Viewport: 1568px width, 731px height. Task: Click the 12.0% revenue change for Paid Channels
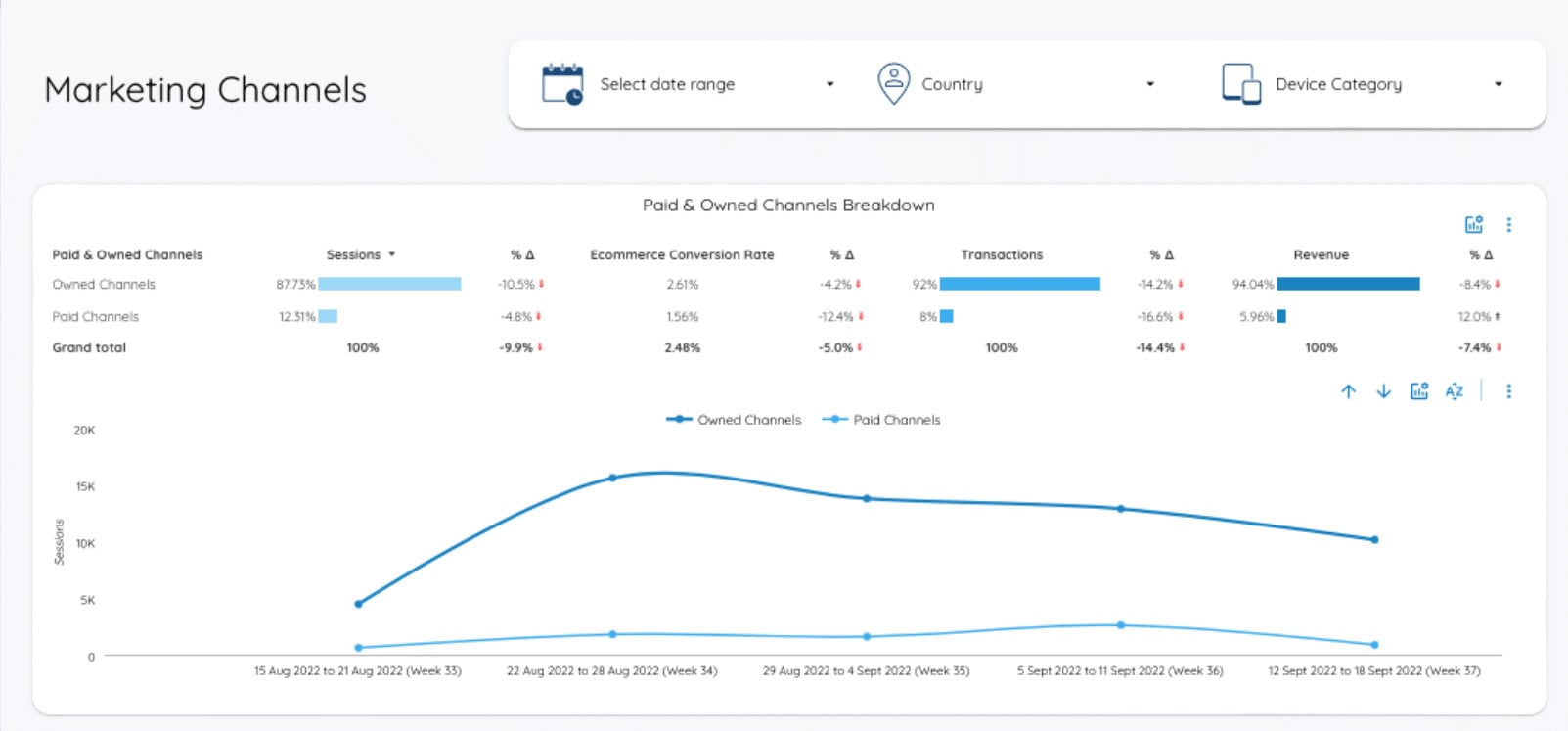pyautogui.click(x=1474, y=317)
